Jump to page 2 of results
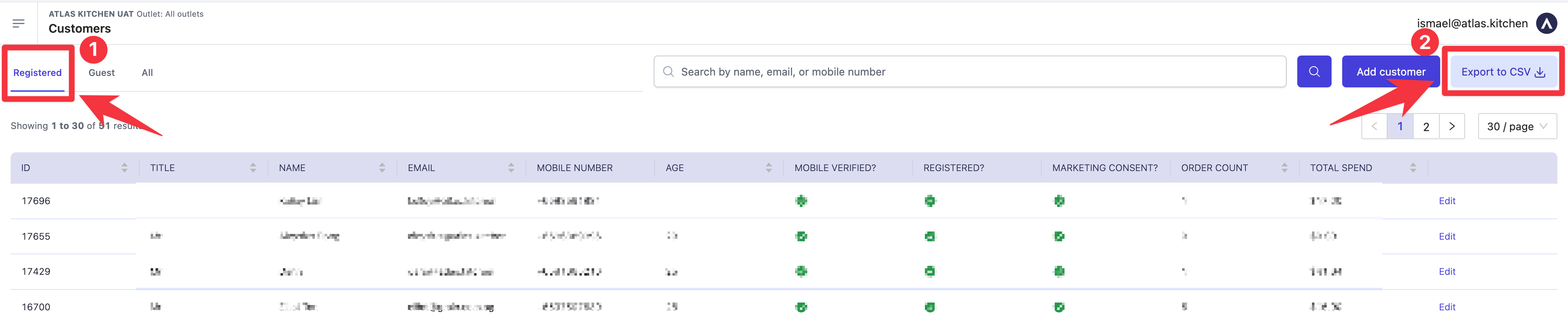This screenshot has width=1568, height=316. [1425, 127]
